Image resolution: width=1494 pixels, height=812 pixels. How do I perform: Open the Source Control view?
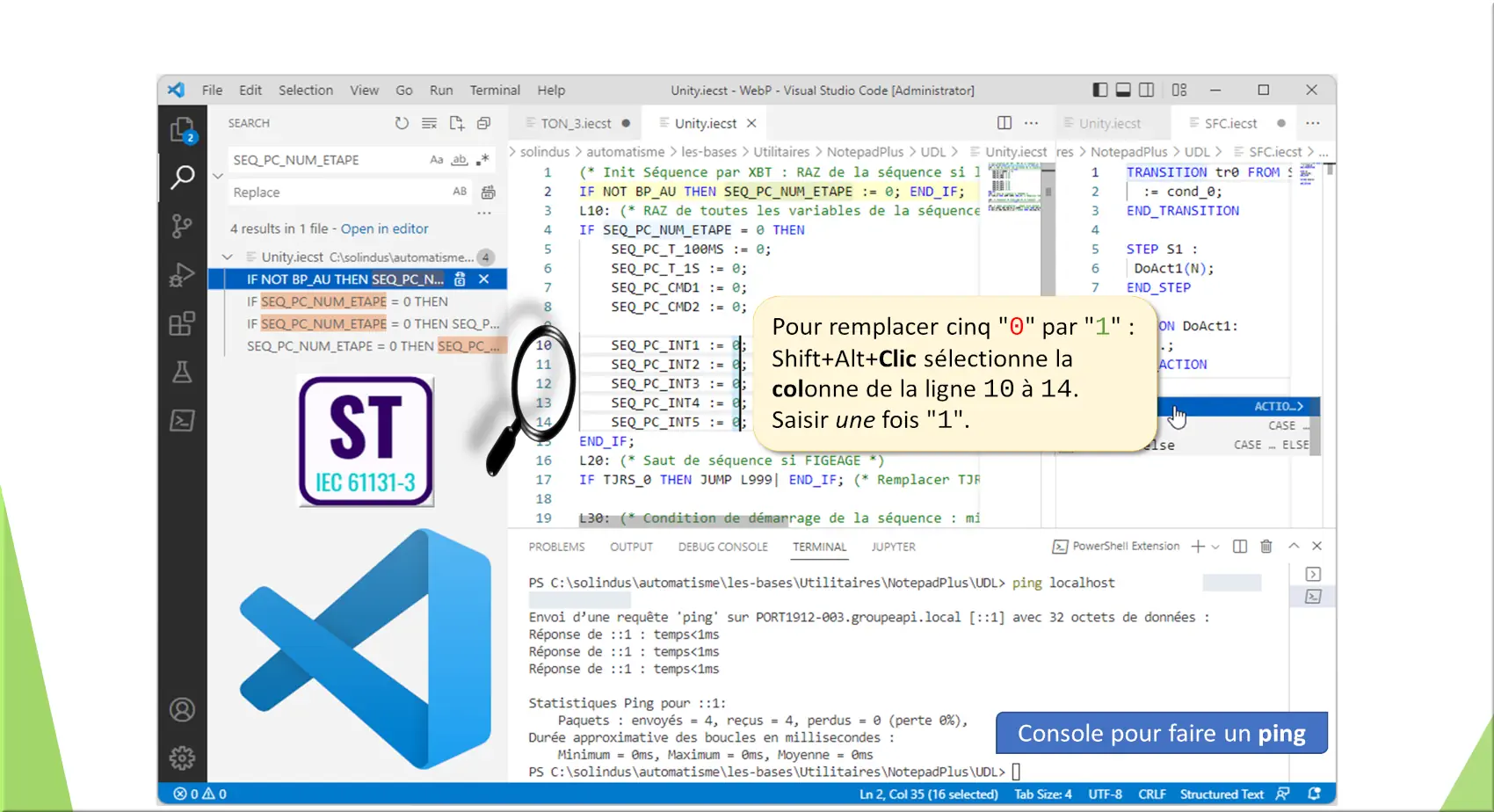tap(182, 226)
